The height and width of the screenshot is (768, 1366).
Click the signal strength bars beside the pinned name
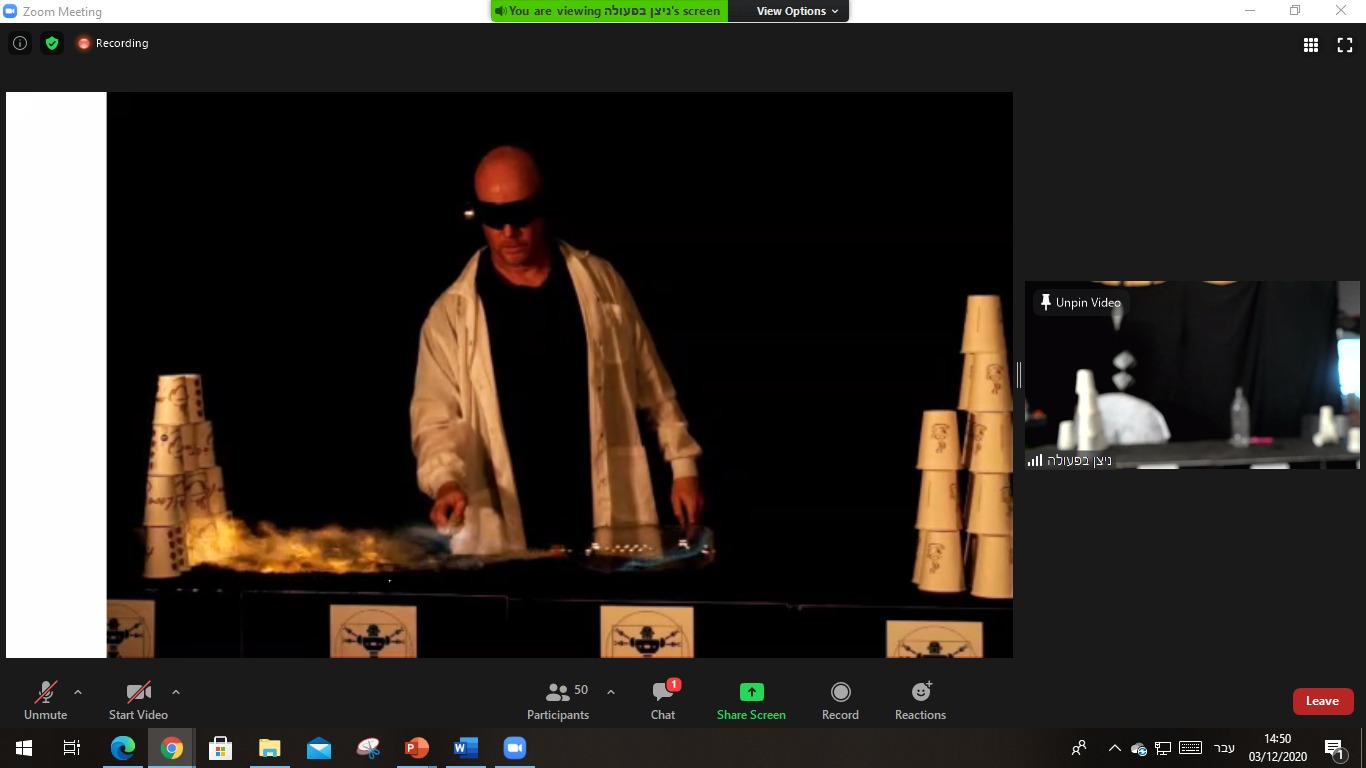coord(1035,460)
